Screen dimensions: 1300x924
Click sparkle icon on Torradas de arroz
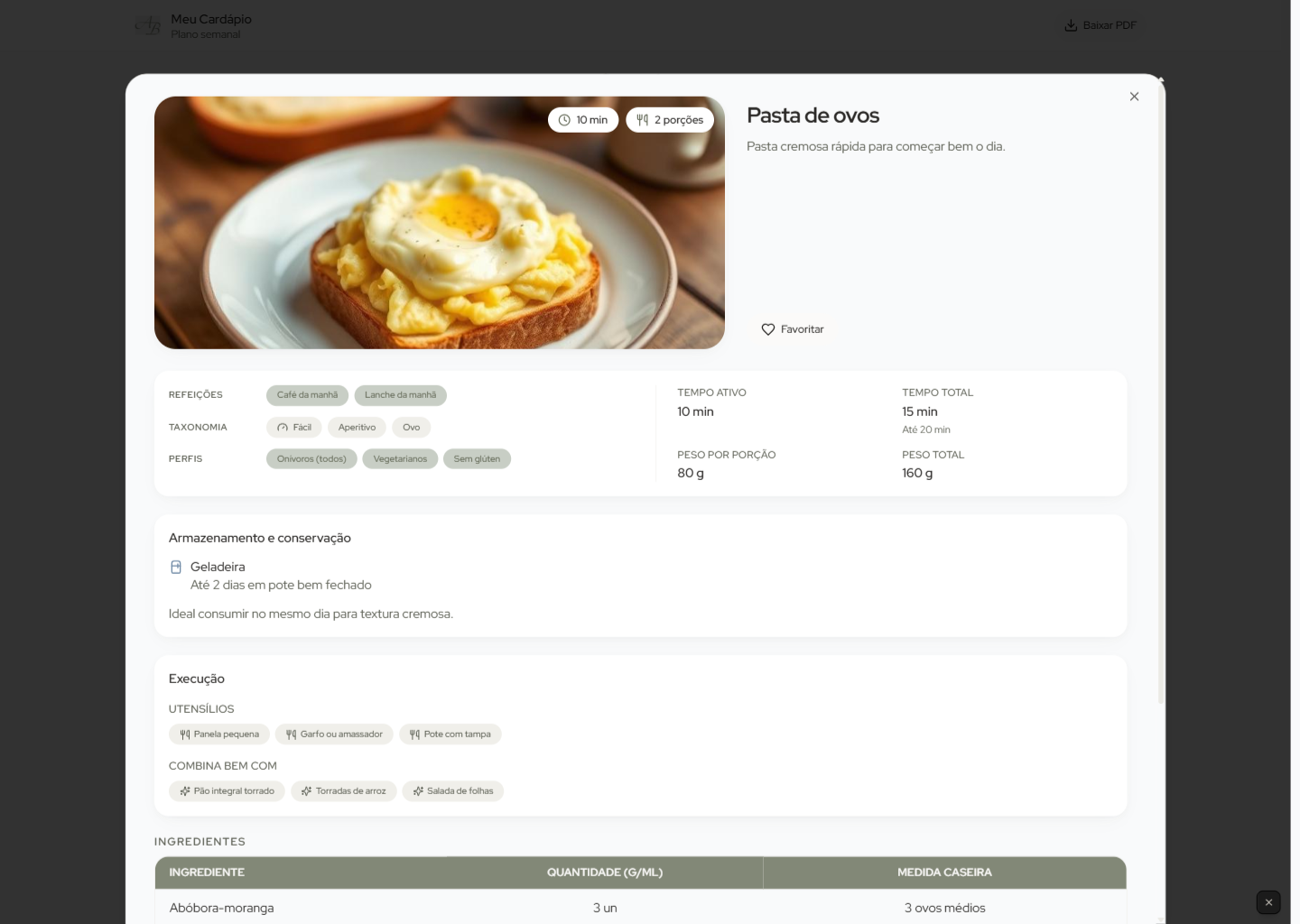pyautogui.click(x=307, y=791)
